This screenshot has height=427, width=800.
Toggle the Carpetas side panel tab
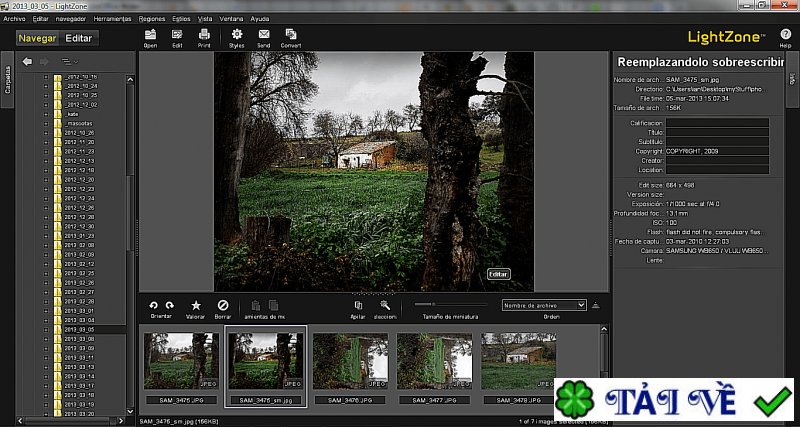pos(7,90)
